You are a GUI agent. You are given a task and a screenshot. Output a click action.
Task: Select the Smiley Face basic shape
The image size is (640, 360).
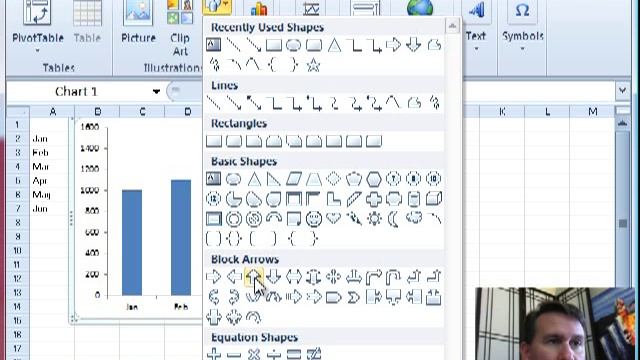(314, 219)
